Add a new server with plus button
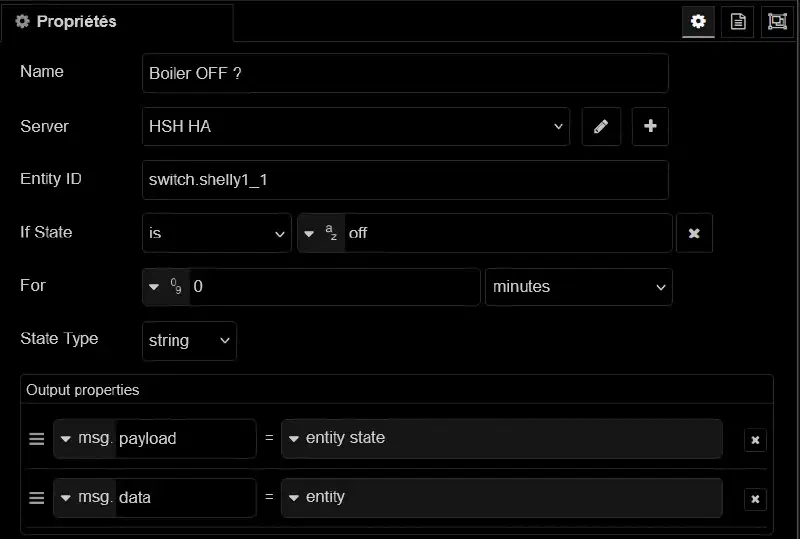800x539 pixels. (x=650, y=126)
